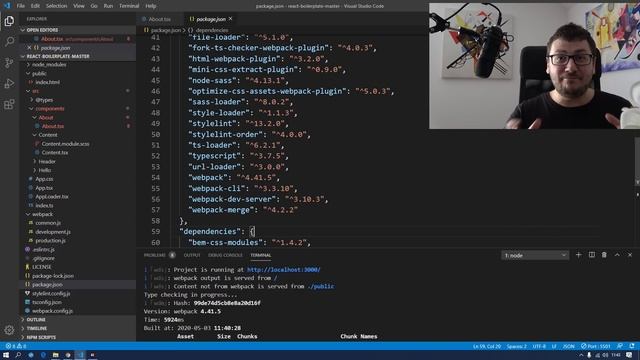Open webpack.config.js in the file tree
Viewport: 640px width, 360px height.
78,311
